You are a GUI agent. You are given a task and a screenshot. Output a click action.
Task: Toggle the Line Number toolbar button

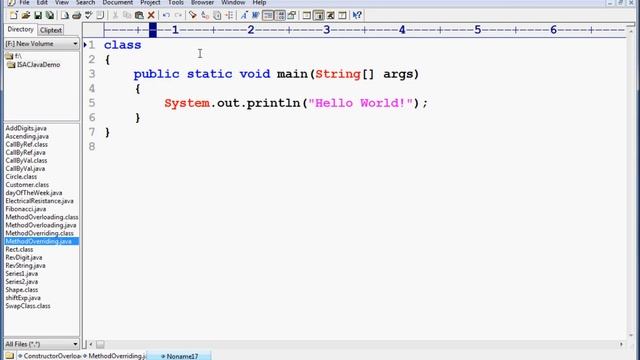pos(268,16)
